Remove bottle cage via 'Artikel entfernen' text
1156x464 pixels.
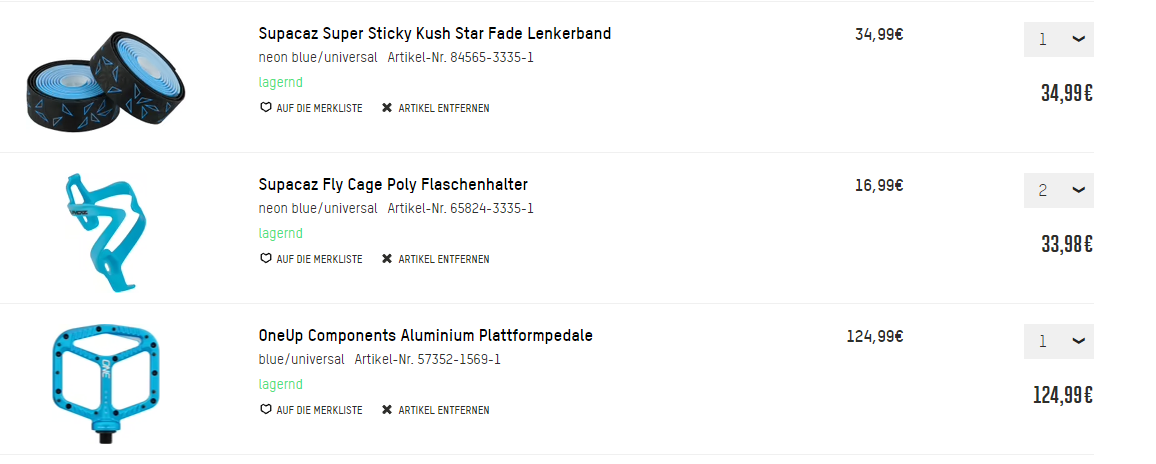click(444, 259)
